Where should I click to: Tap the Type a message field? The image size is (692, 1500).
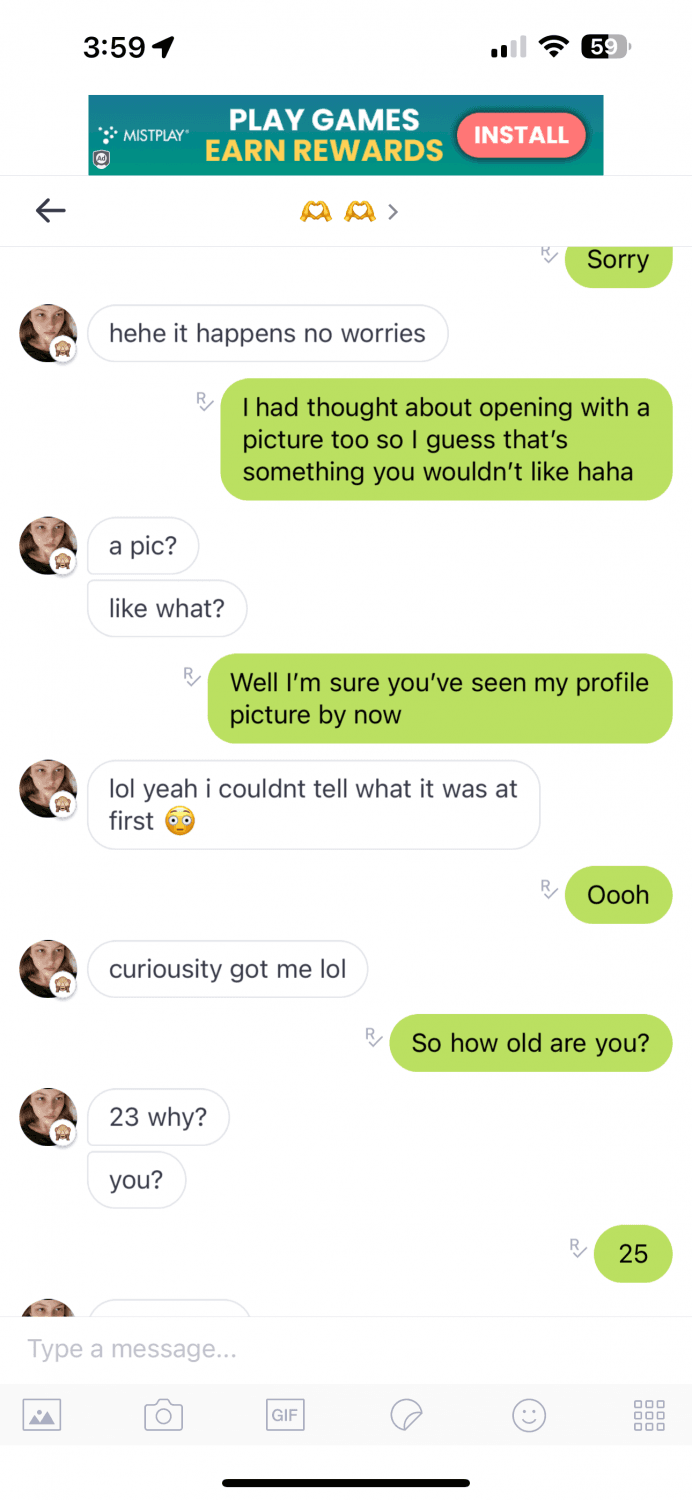click(x=200, y=1348)
